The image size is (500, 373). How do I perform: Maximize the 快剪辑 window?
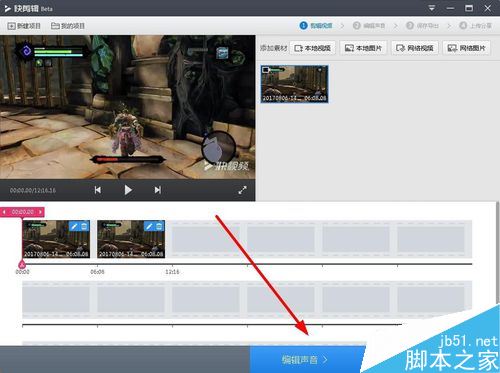pyautogui.click(x=469, y=8)
